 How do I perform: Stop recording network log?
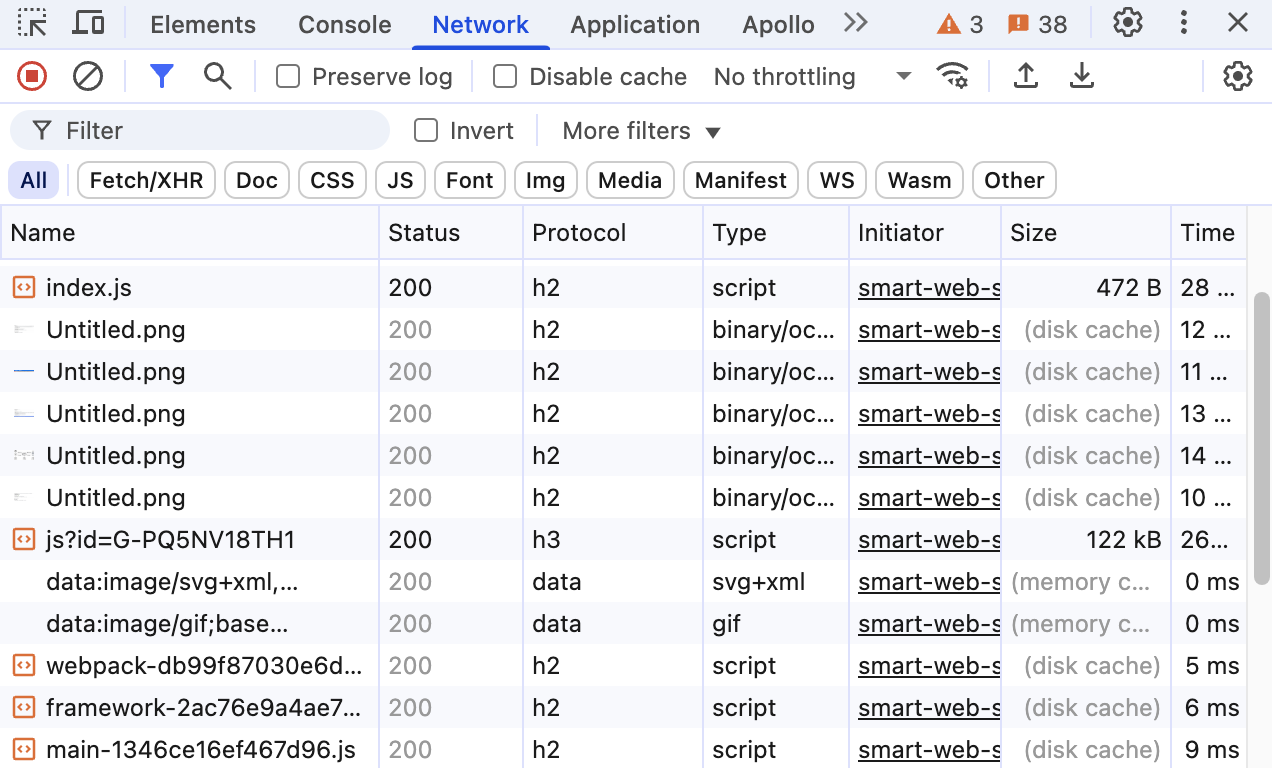(32, 76)
